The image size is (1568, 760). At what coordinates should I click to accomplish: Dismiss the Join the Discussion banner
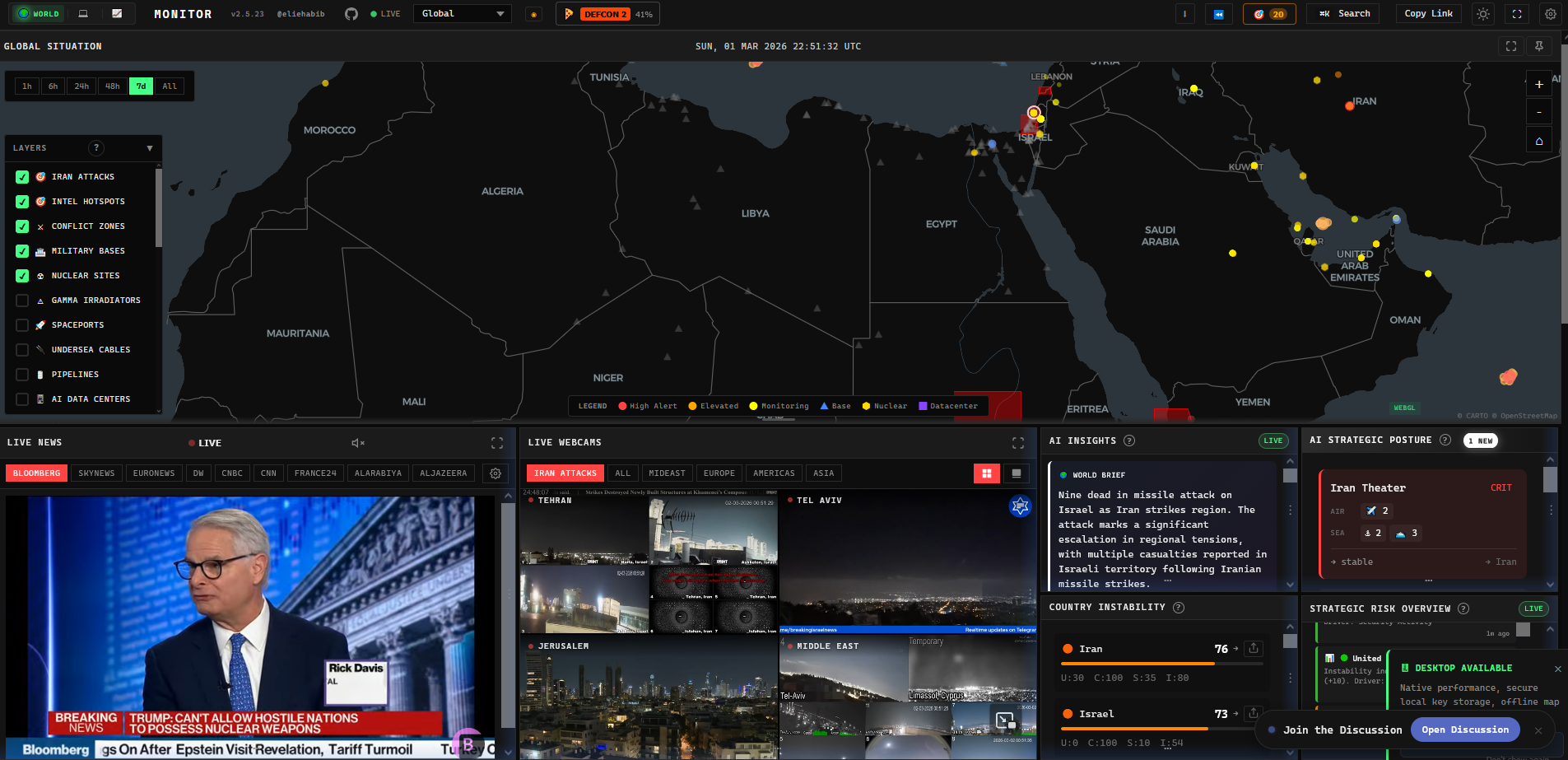click(x=1538, y=730)
